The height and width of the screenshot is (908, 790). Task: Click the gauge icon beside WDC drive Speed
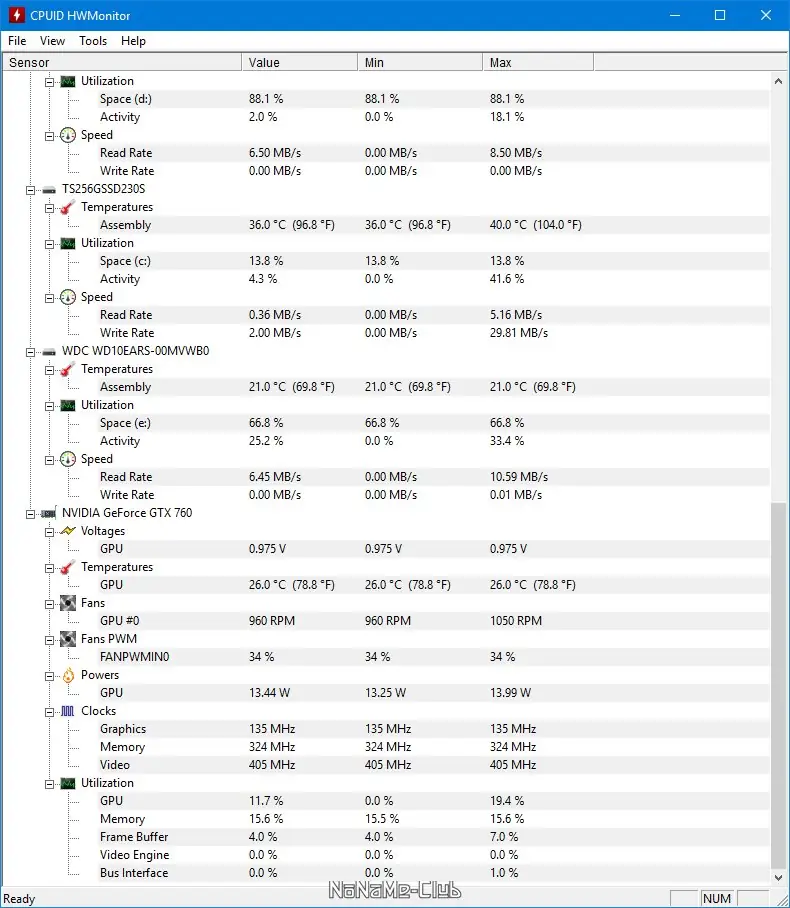tap(67, 459)
